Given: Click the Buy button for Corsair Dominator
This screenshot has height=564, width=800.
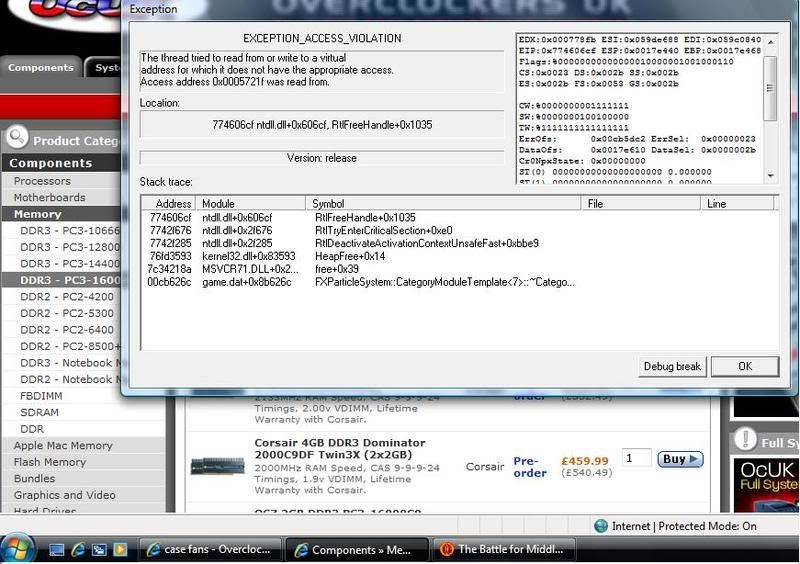Looking at the screenshot, I should pyautogui.click(x=680, y=459).
